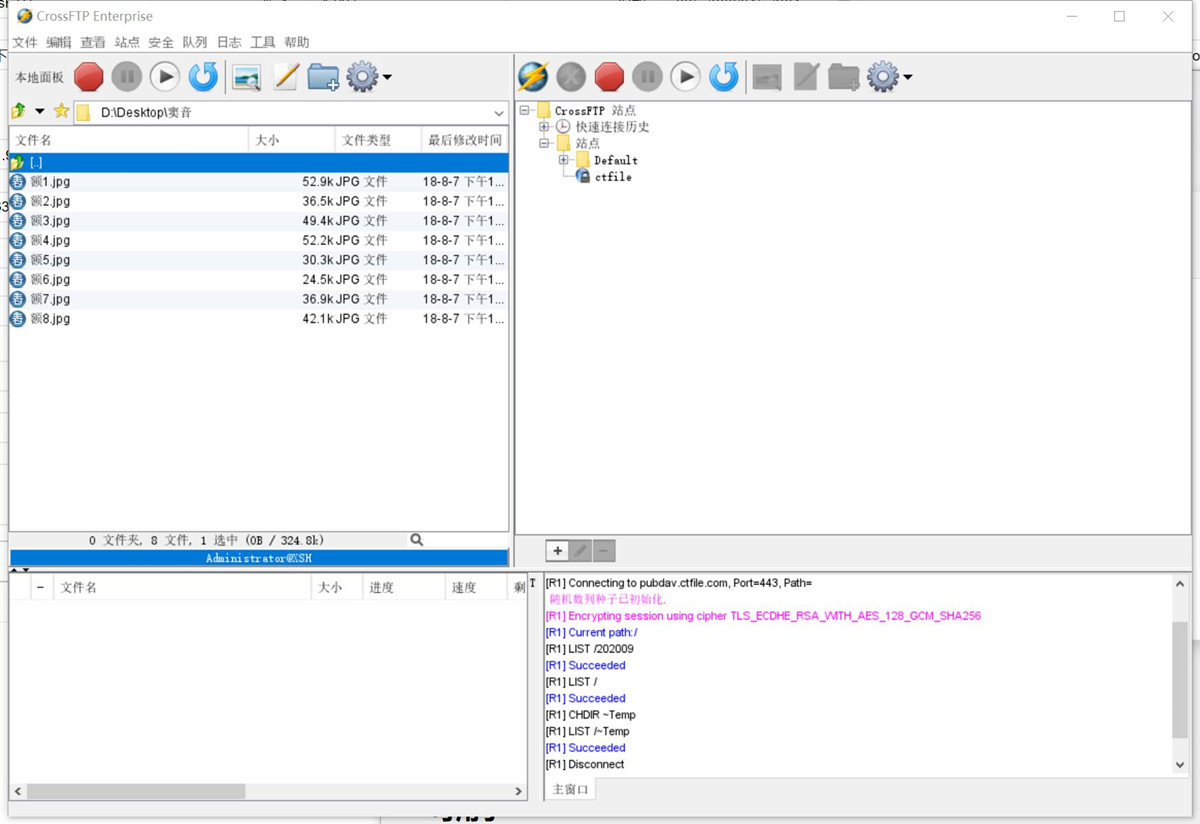1200x824 pixels.
Task: Click the favorites star icon in local panel
Action: (x=61, y=111)
